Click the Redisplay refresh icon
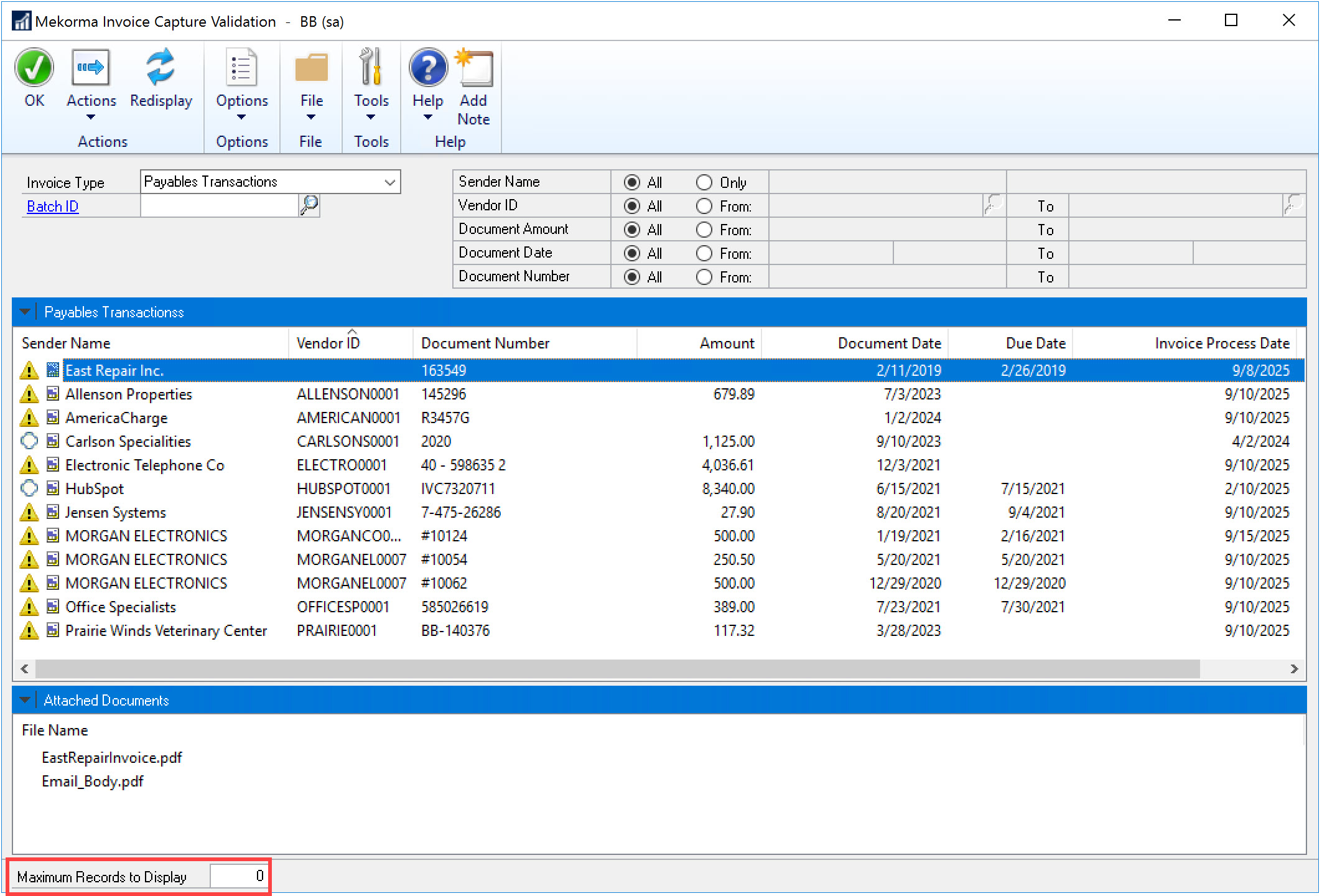The width and height of the screenshot is (1322, 896). (161, 67)
